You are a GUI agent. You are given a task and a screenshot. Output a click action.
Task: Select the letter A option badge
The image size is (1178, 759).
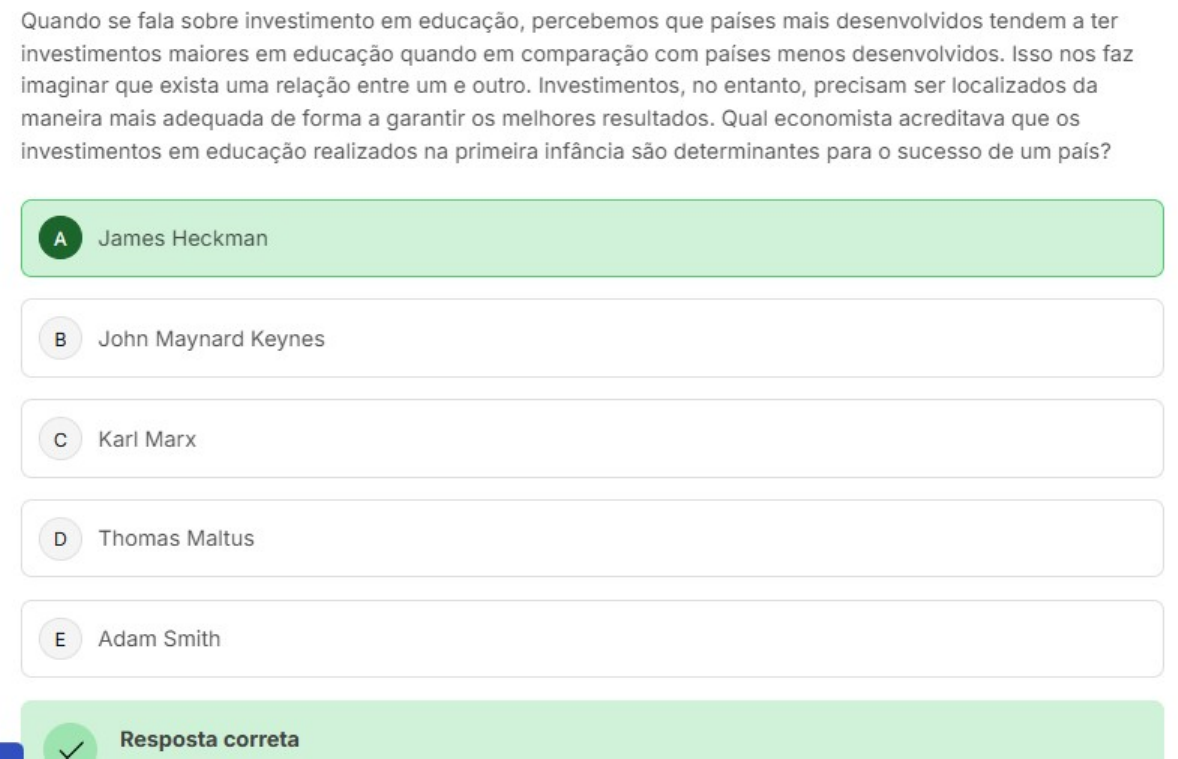pyautogui.click(x=60, y=239)
